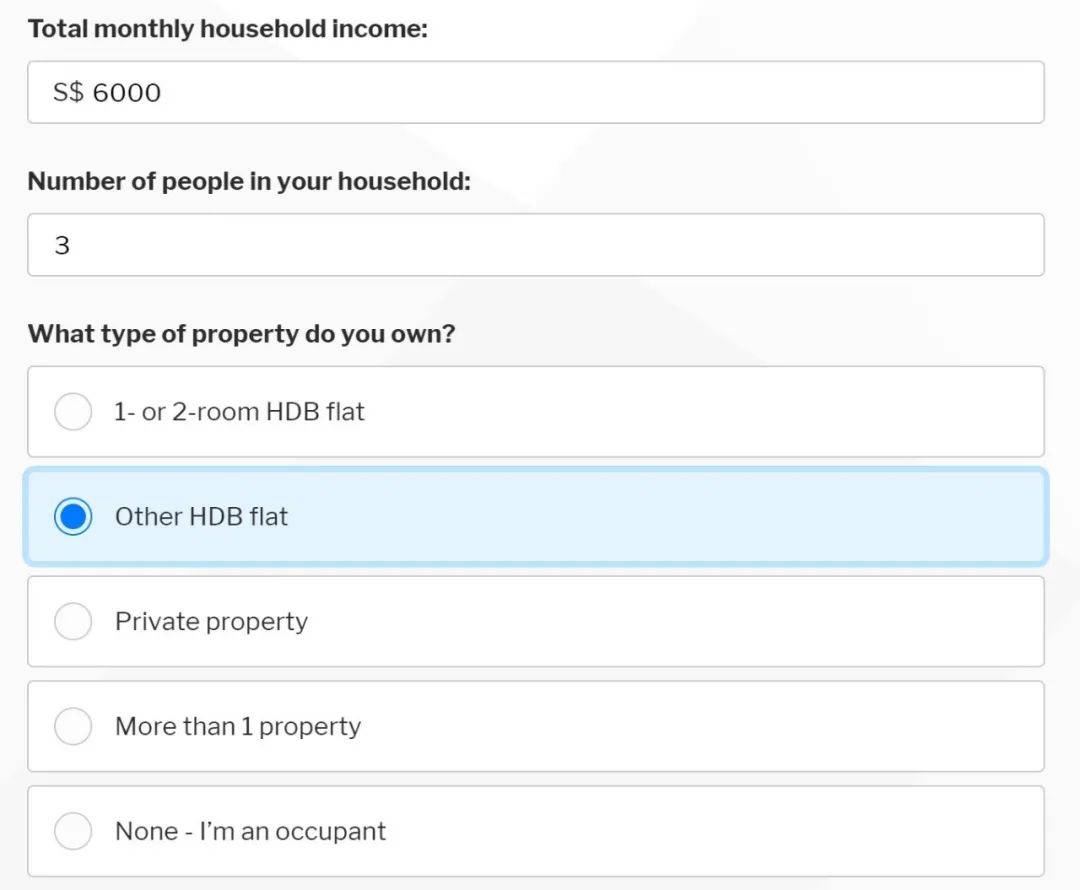
Task: Click empty right side of Private property option row
Action: click(800, 622)
